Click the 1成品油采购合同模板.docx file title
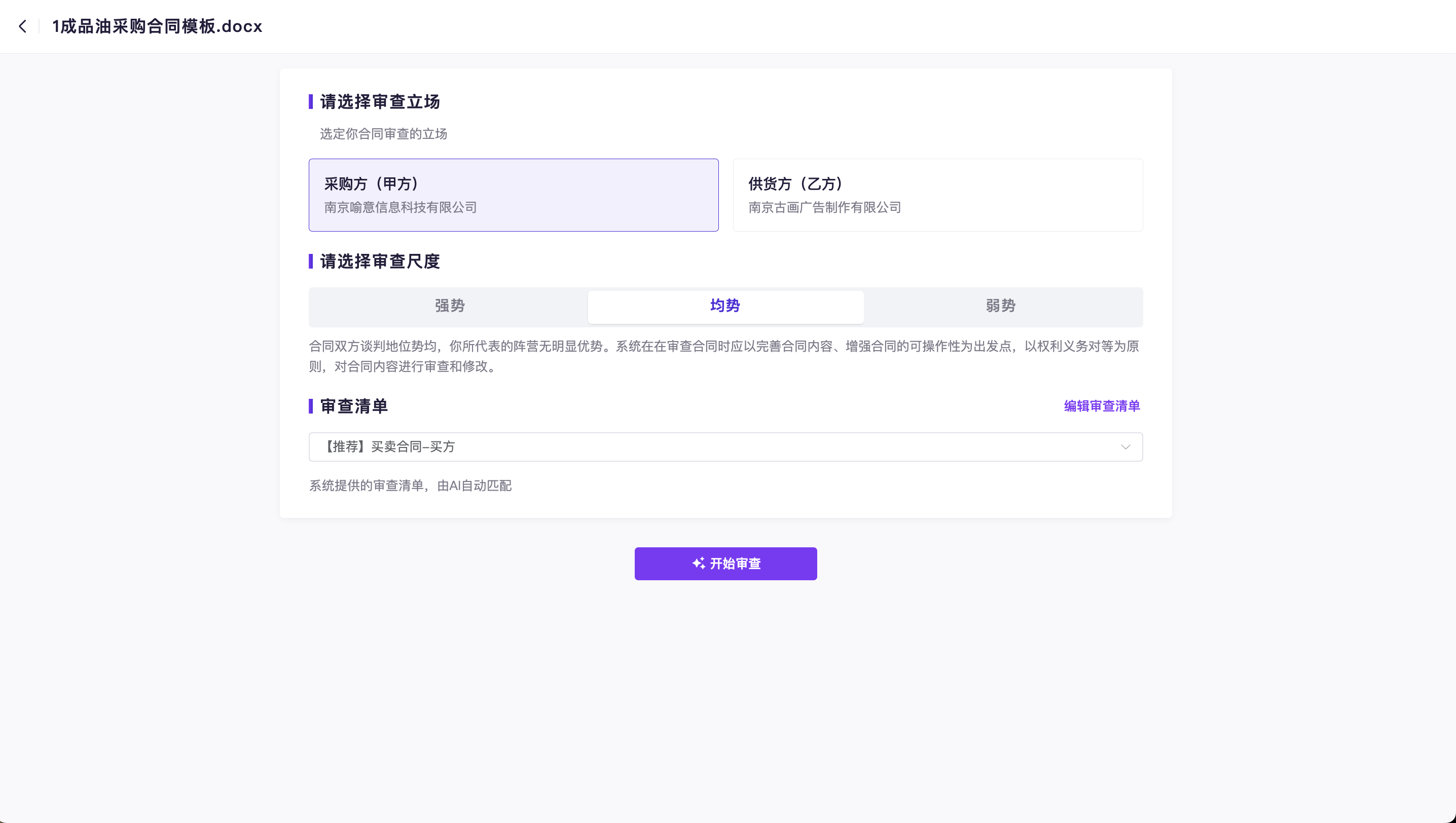The width and height of the screenshot is (1456, 823). (x=157, y=26)
